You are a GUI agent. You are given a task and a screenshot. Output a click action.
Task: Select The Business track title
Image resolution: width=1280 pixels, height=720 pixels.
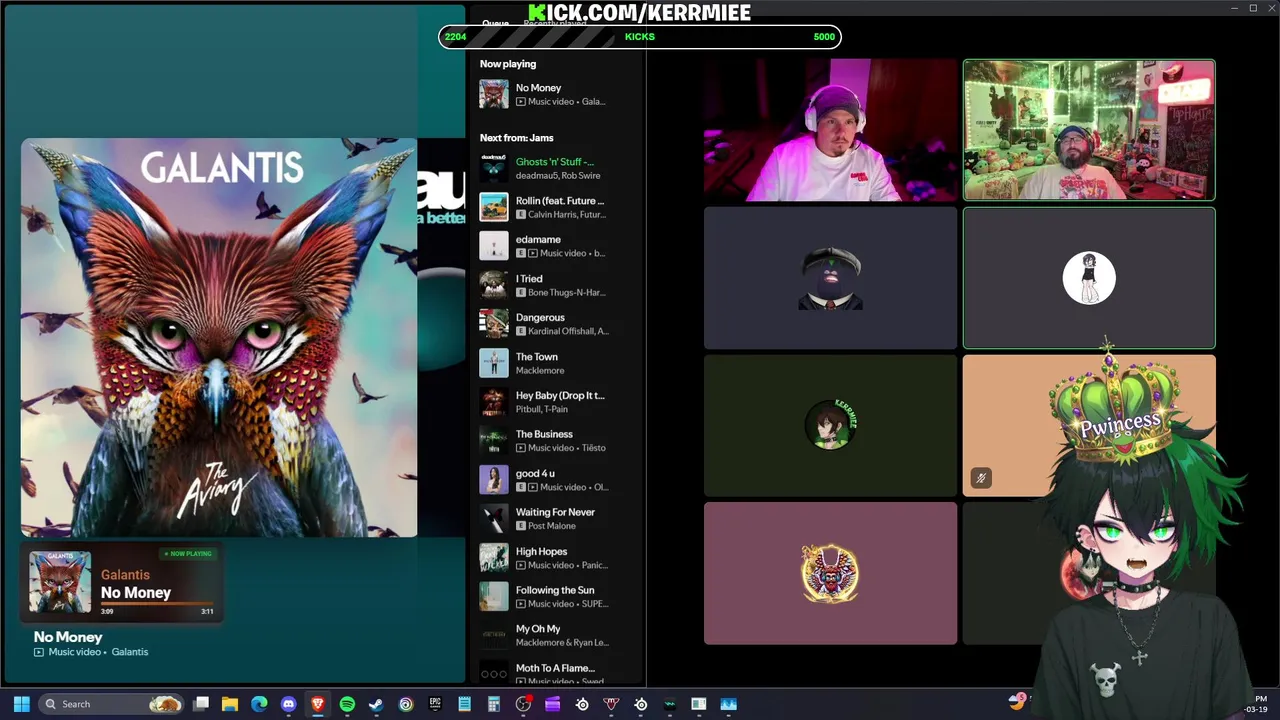tap(544, 435)
